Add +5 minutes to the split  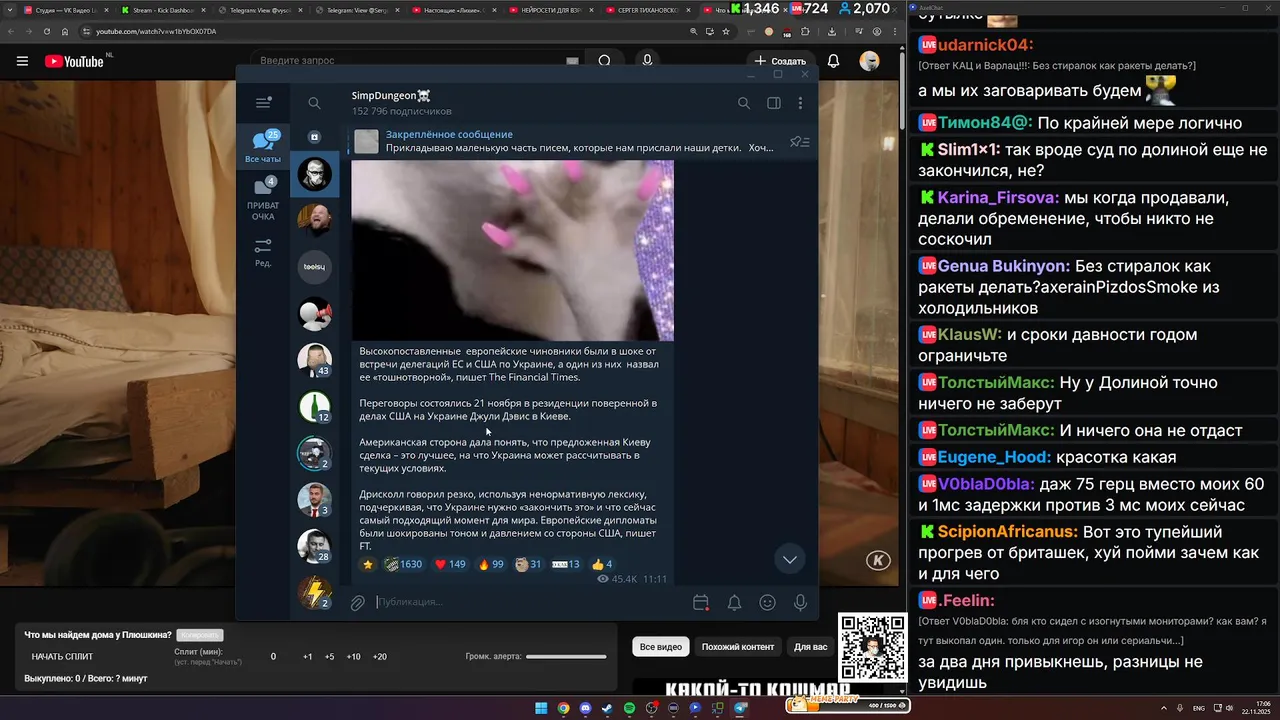click(330, 657)
